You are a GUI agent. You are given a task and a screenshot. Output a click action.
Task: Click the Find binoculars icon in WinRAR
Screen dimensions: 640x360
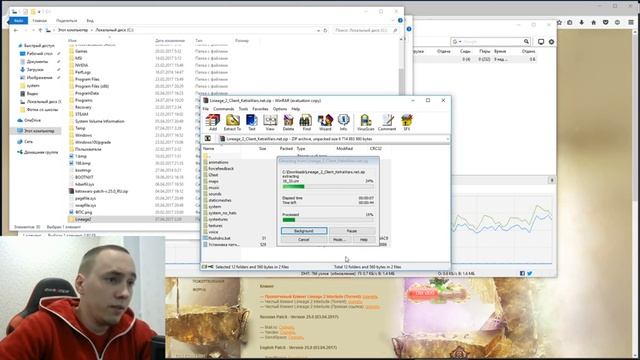point(306,122)
